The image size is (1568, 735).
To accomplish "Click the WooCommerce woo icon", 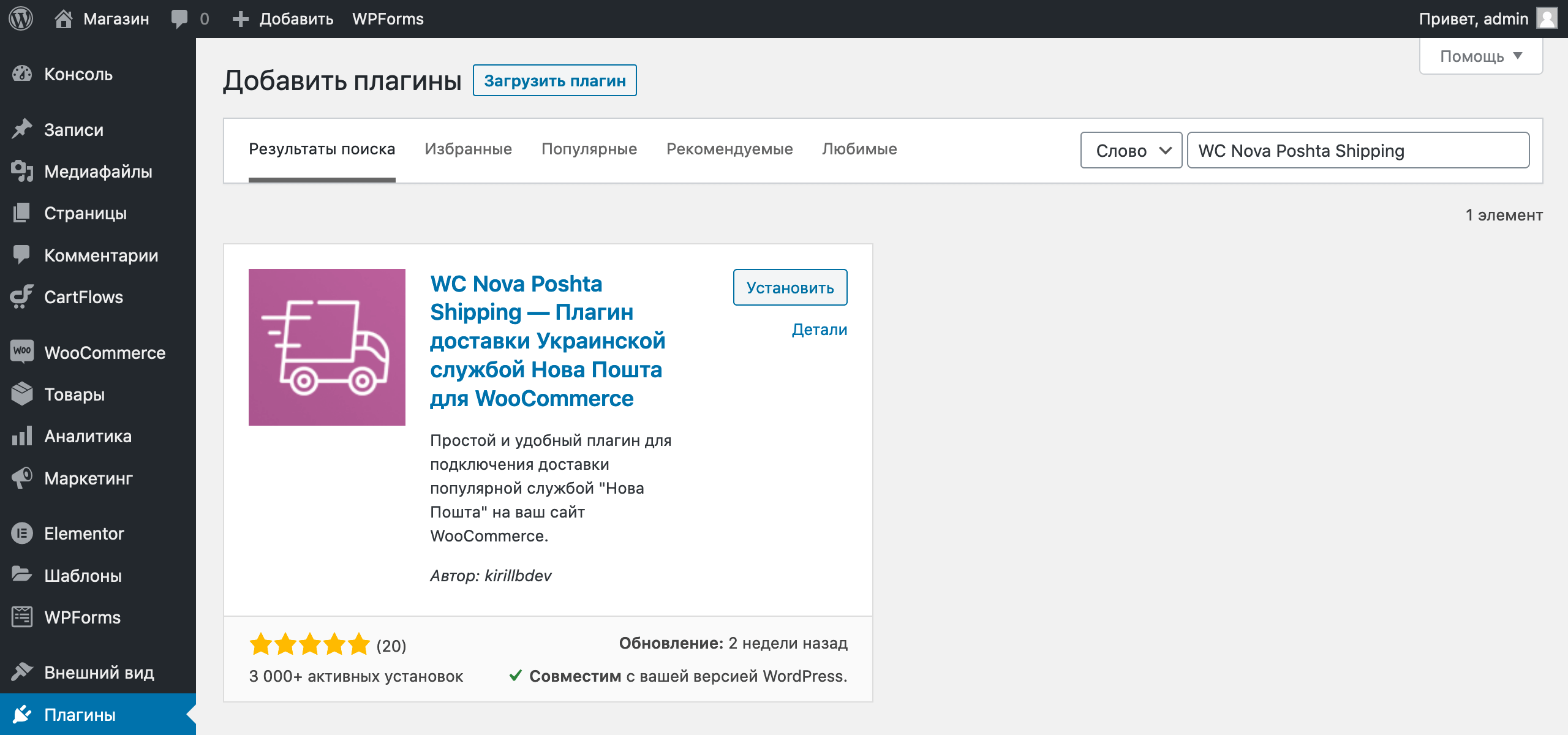I will tap(22, 352).
